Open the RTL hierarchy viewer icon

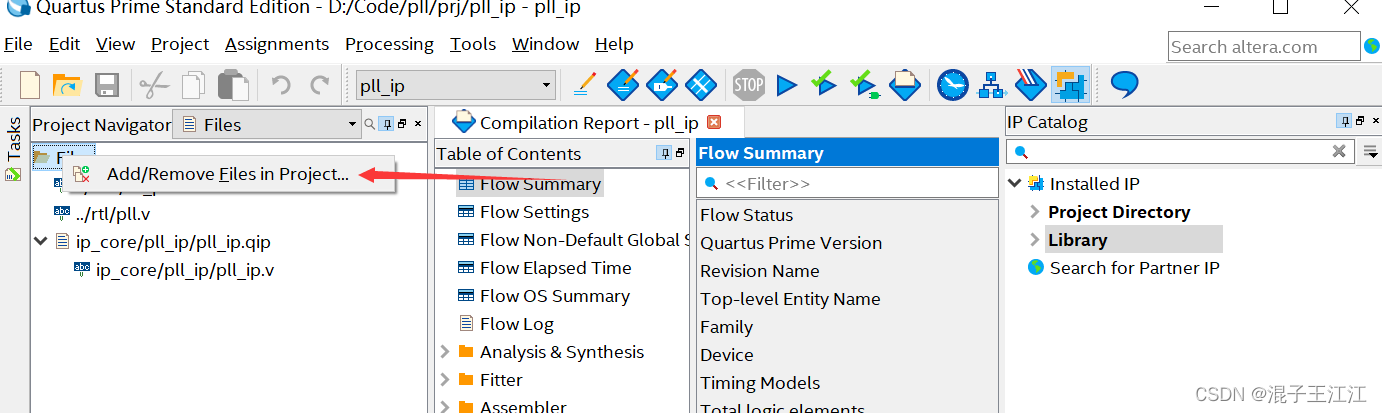[x=991, y=85]
